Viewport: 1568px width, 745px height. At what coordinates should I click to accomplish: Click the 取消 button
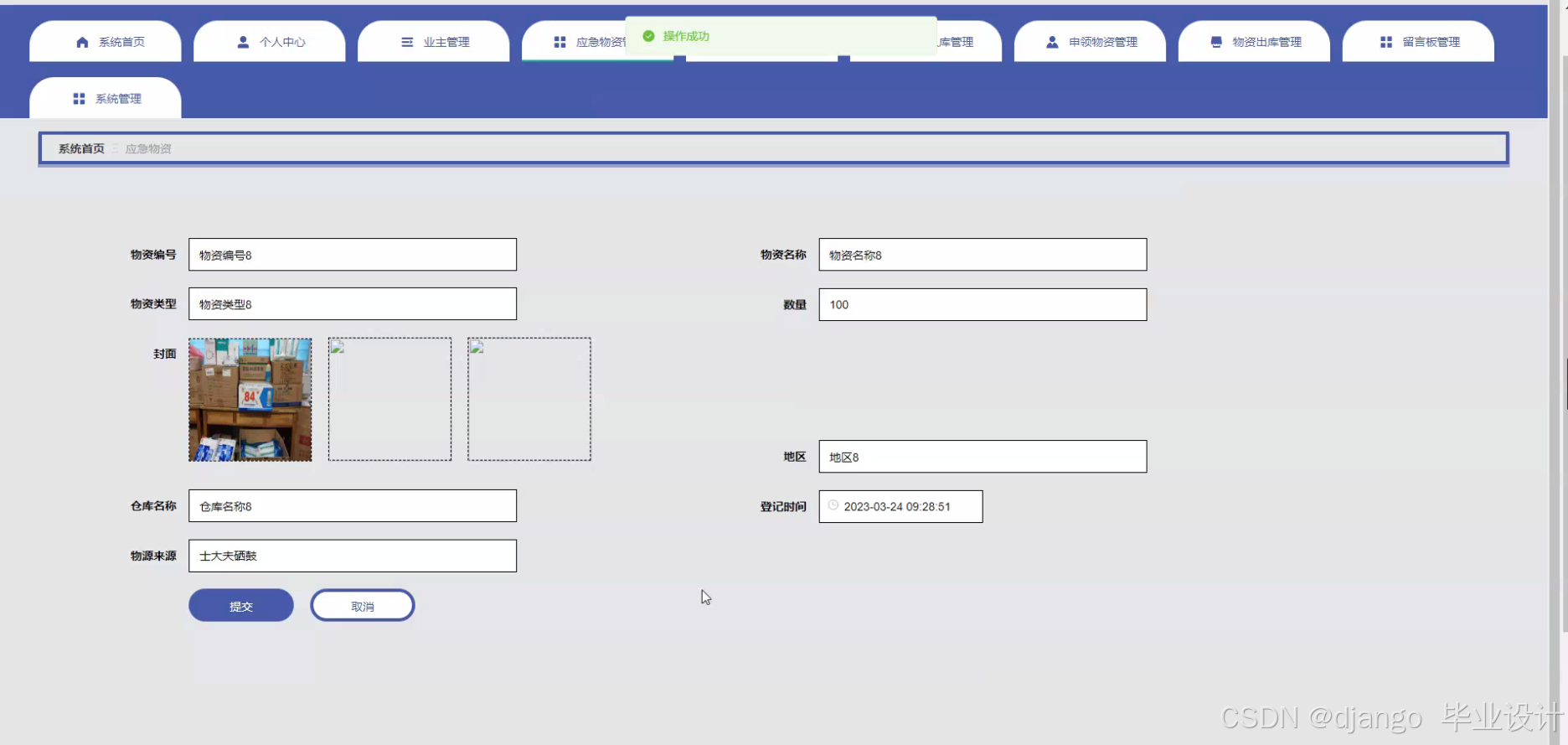[x=363, y=606]
